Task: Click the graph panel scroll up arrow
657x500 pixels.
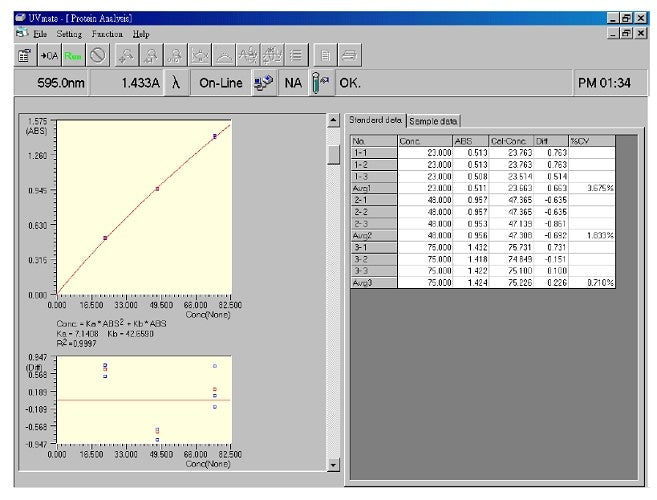Action: click(333, 120)
